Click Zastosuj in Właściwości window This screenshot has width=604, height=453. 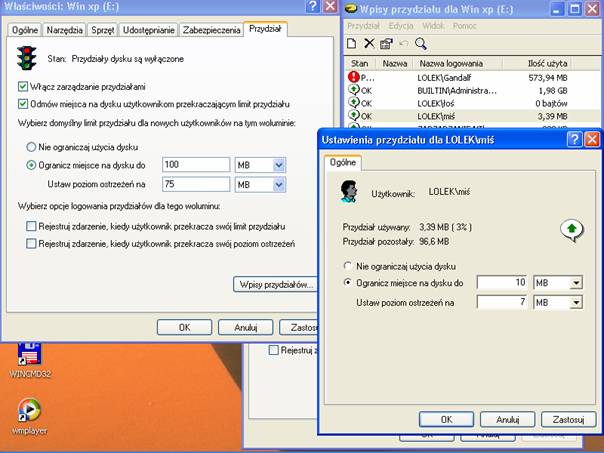[299, 327]
